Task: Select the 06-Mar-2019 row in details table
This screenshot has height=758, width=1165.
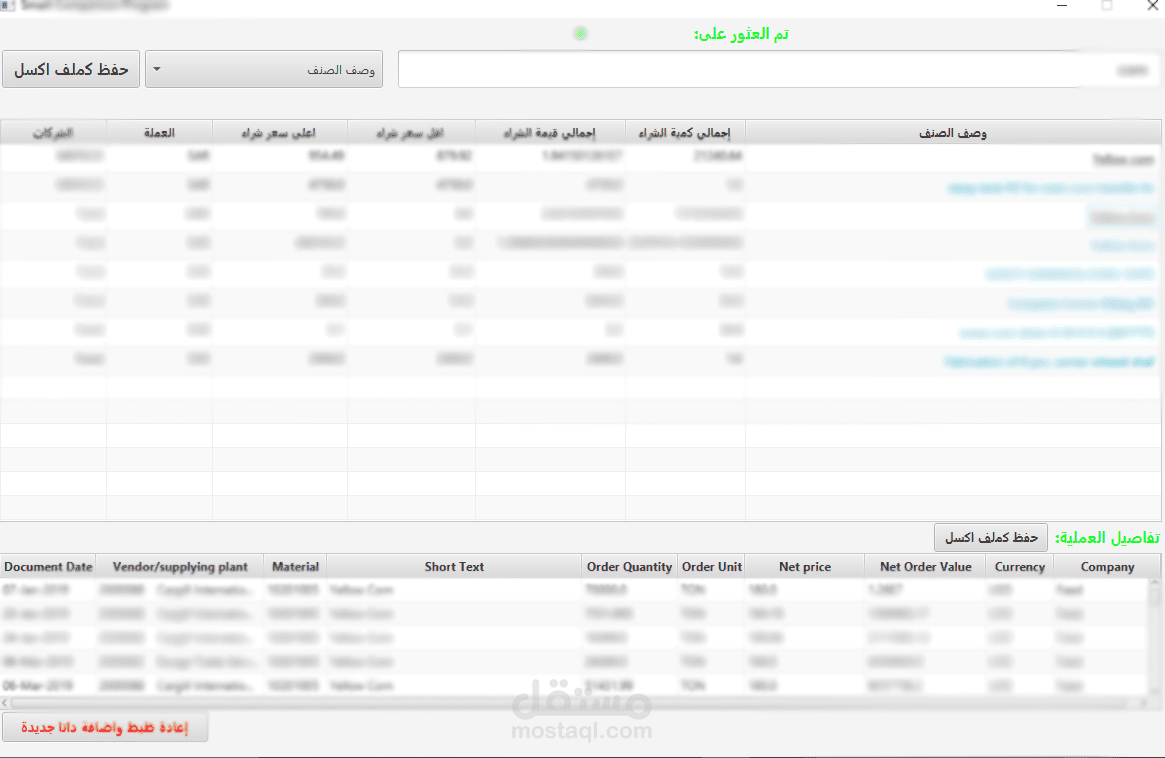Action: click(400, 686)
